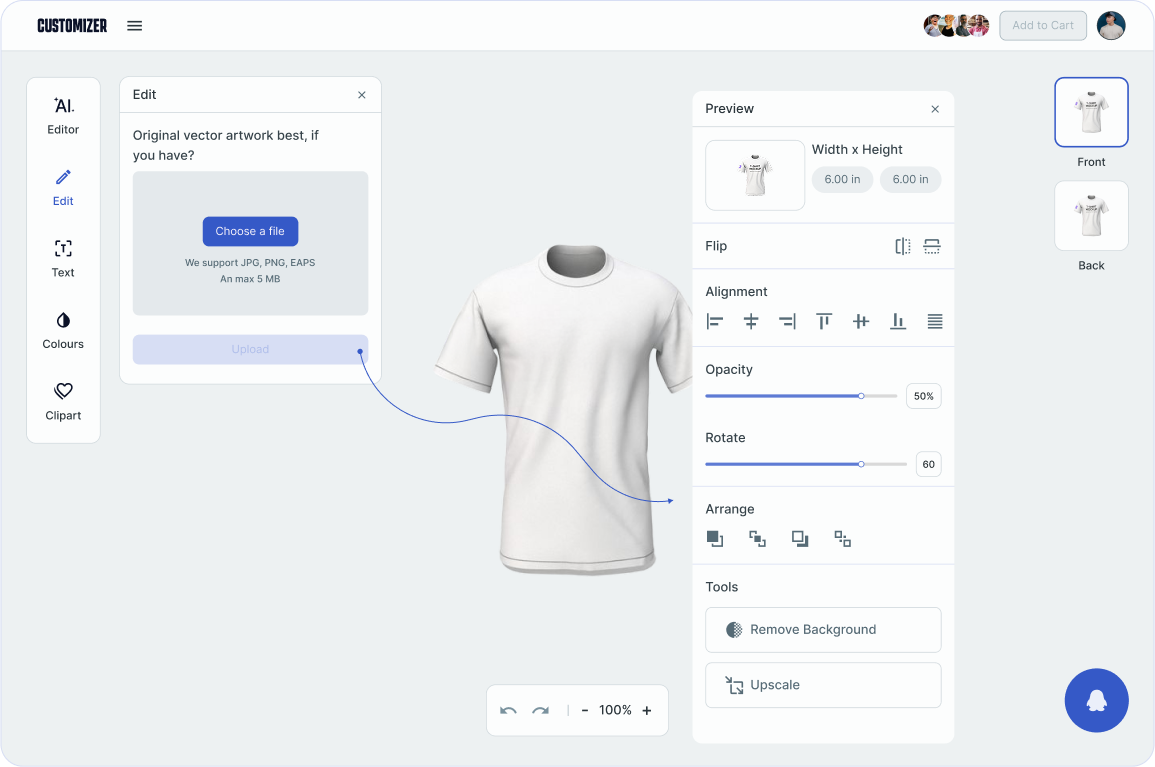Viewport: 1155px width, 767px height.
Task: Align the design to the top
Action: 824,321
